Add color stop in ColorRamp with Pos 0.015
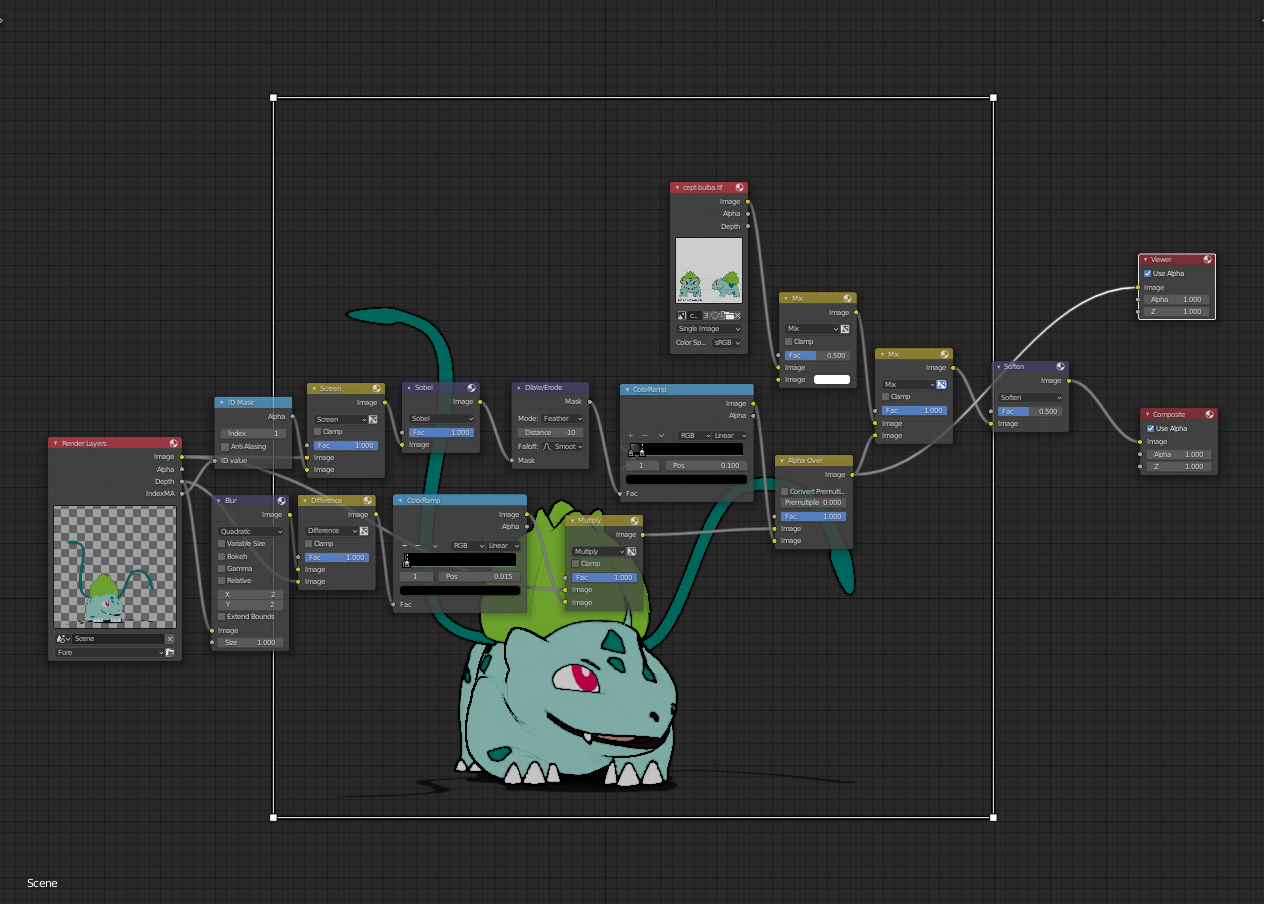 [405, 545]
